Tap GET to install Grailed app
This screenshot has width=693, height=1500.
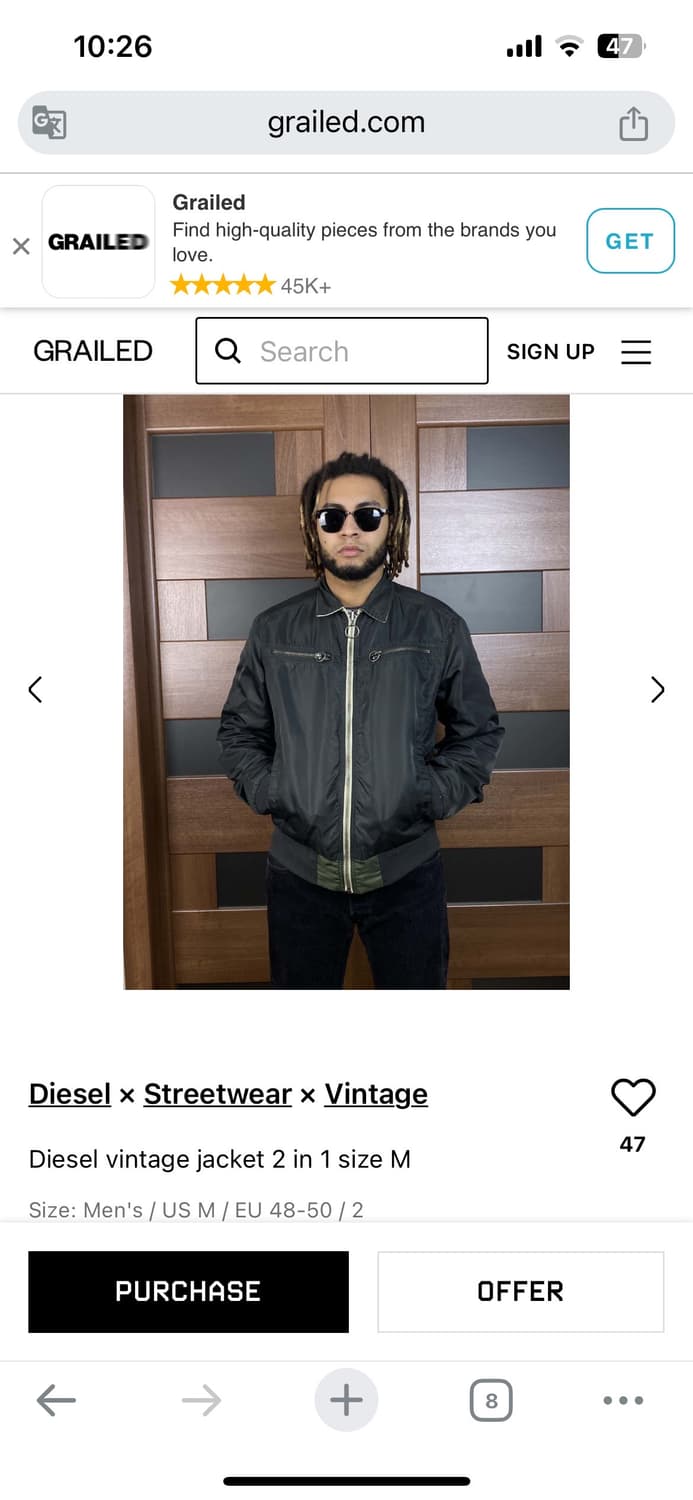pyautogui.click(x=630, y=241)
